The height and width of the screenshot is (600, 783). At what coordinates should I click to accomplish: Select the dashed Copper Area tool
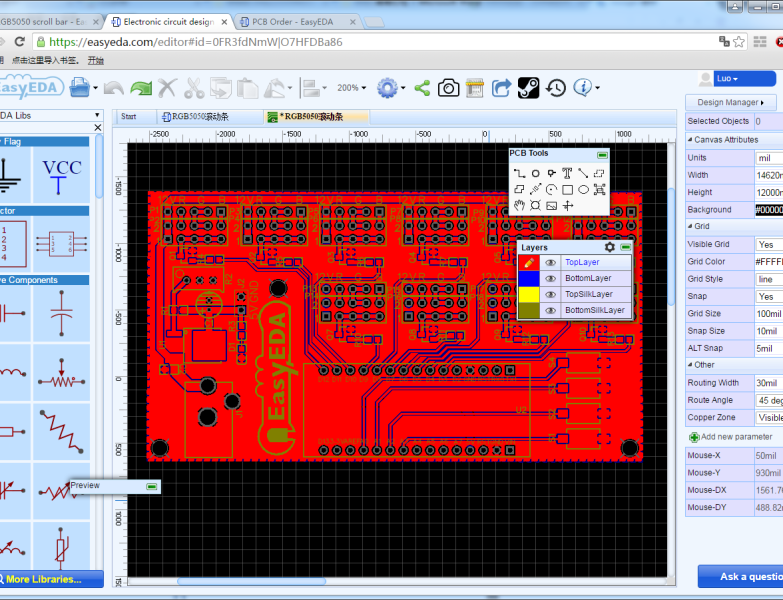click(599, 174)
